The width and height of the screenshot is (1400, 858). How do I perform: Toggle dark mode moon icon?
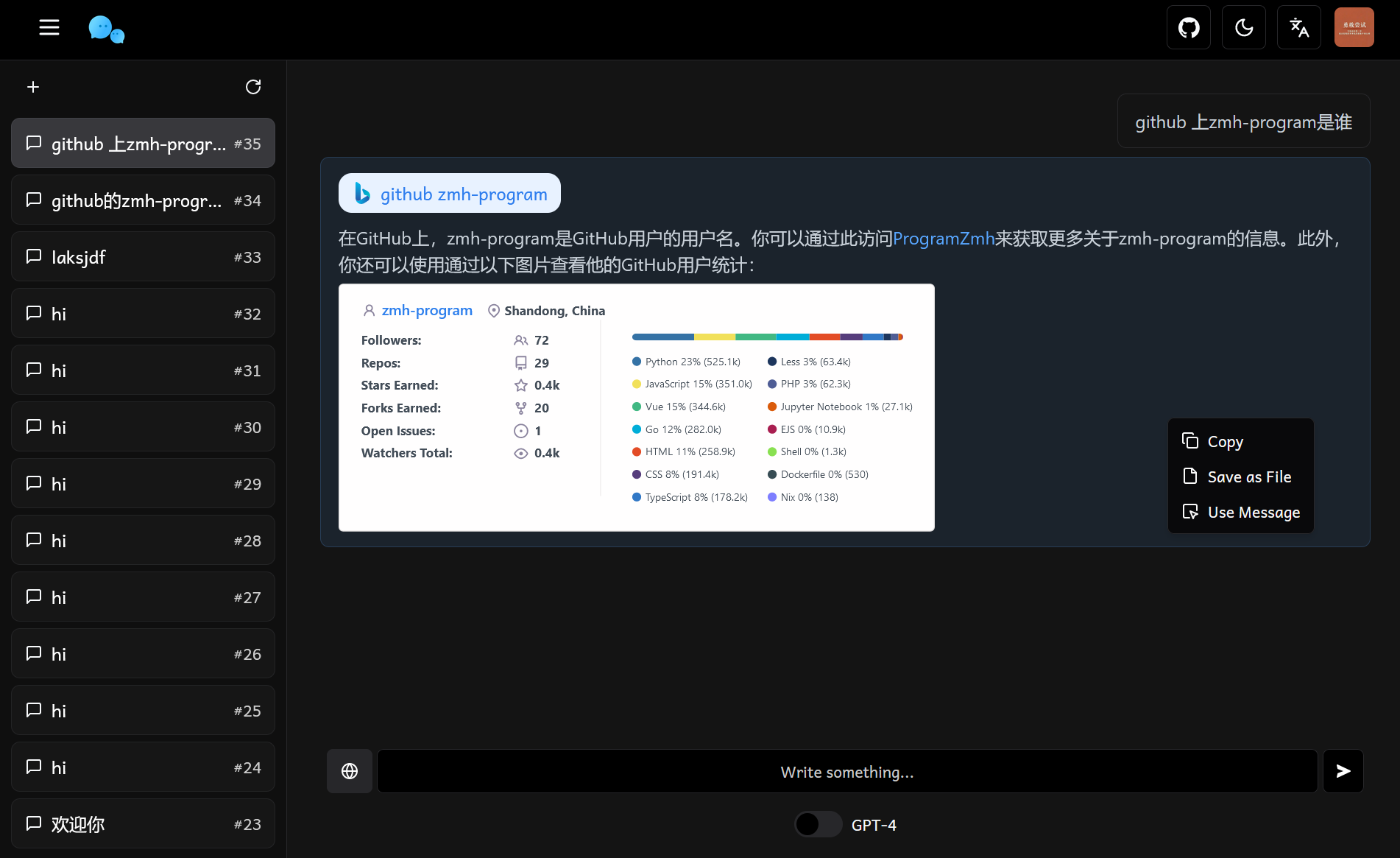point(1244,27)
